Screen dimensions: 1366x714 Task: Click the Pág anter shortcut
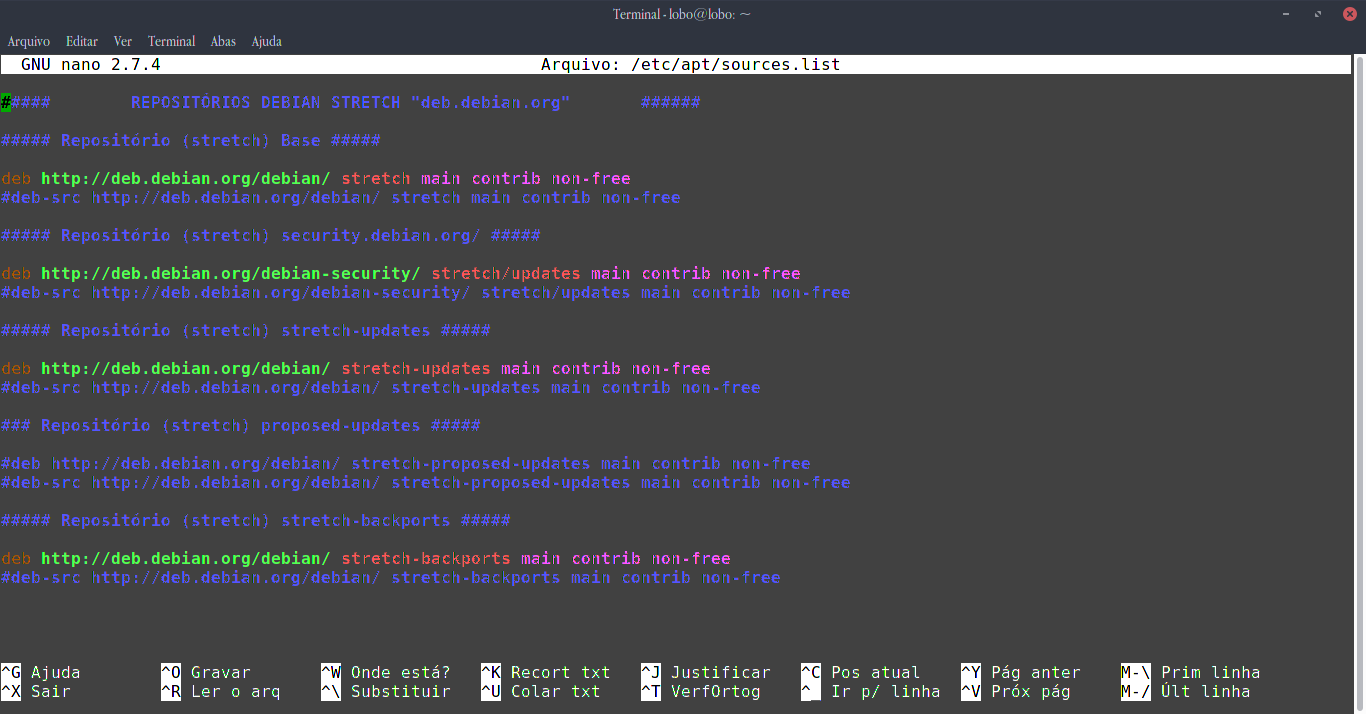click(1036, 672)
